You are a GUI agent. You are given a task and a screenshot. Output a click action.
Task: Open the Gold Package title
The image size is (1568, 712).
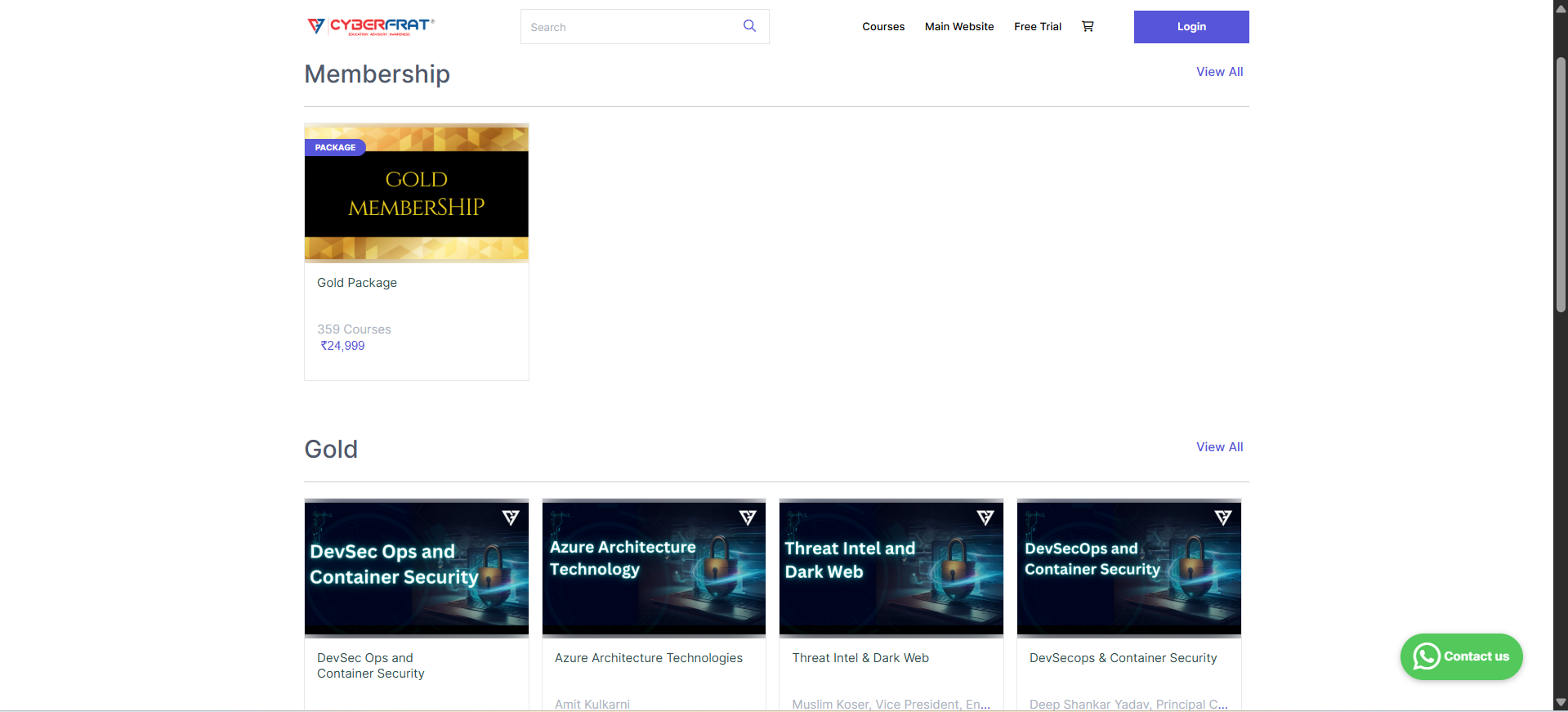357,283
